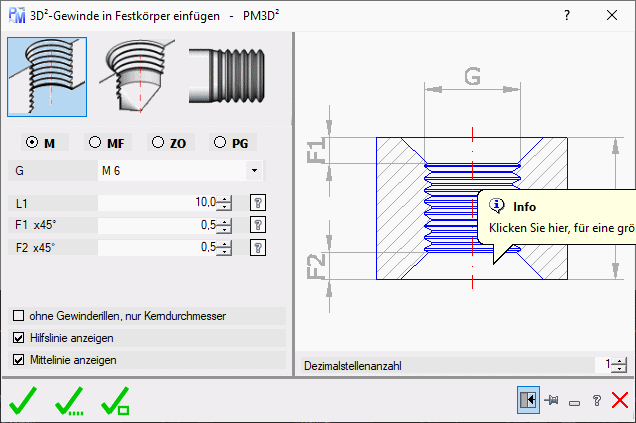Toggle the preview panel collapse icon
This screenshot has height=423, width=636.
(528, 400)
